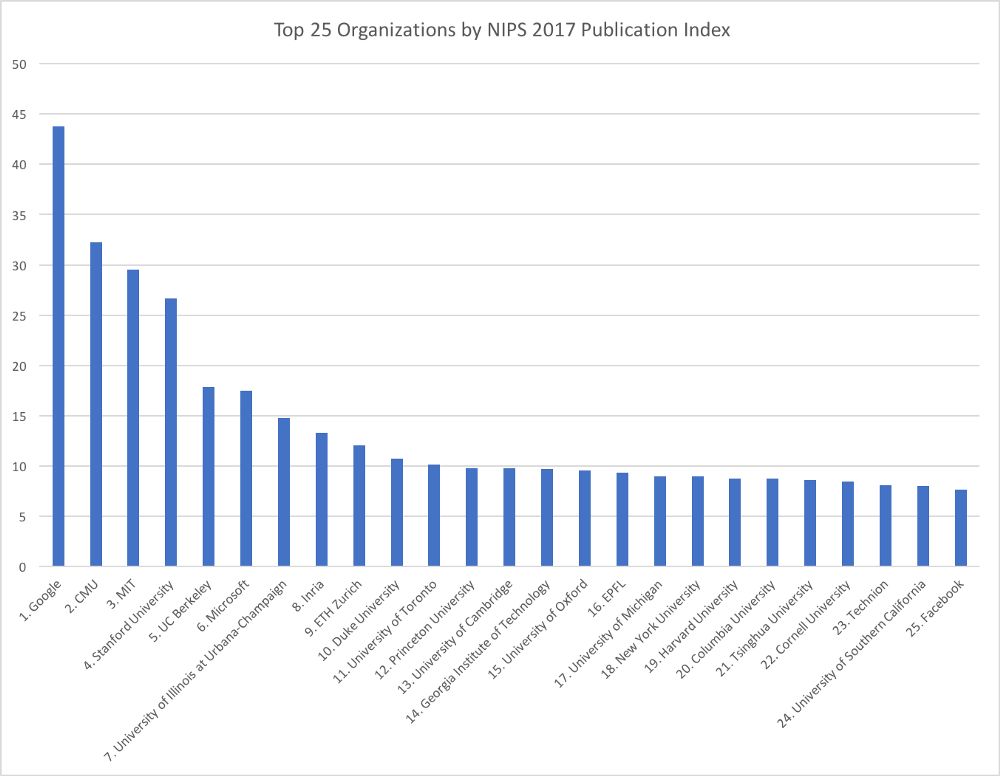Viewport: 1000px width, 776px height.
Task: Select the Duke University bar
Action: pos(397,513)
